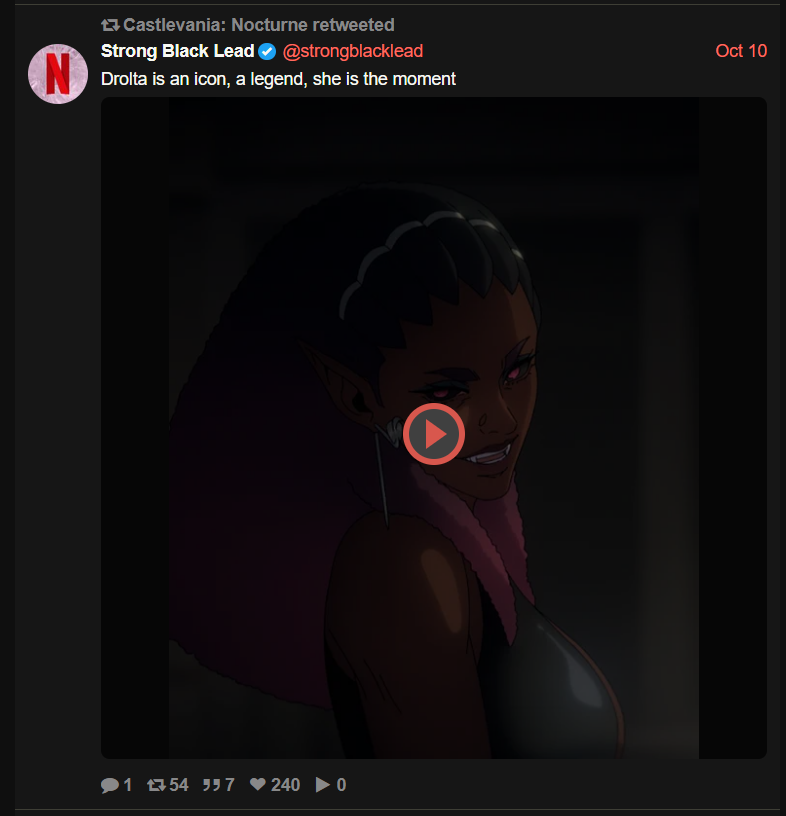Image resolution: width=786 pixels, height=816 pixels.
Task: Click the quote marks icon
Action: pos(211,785)
